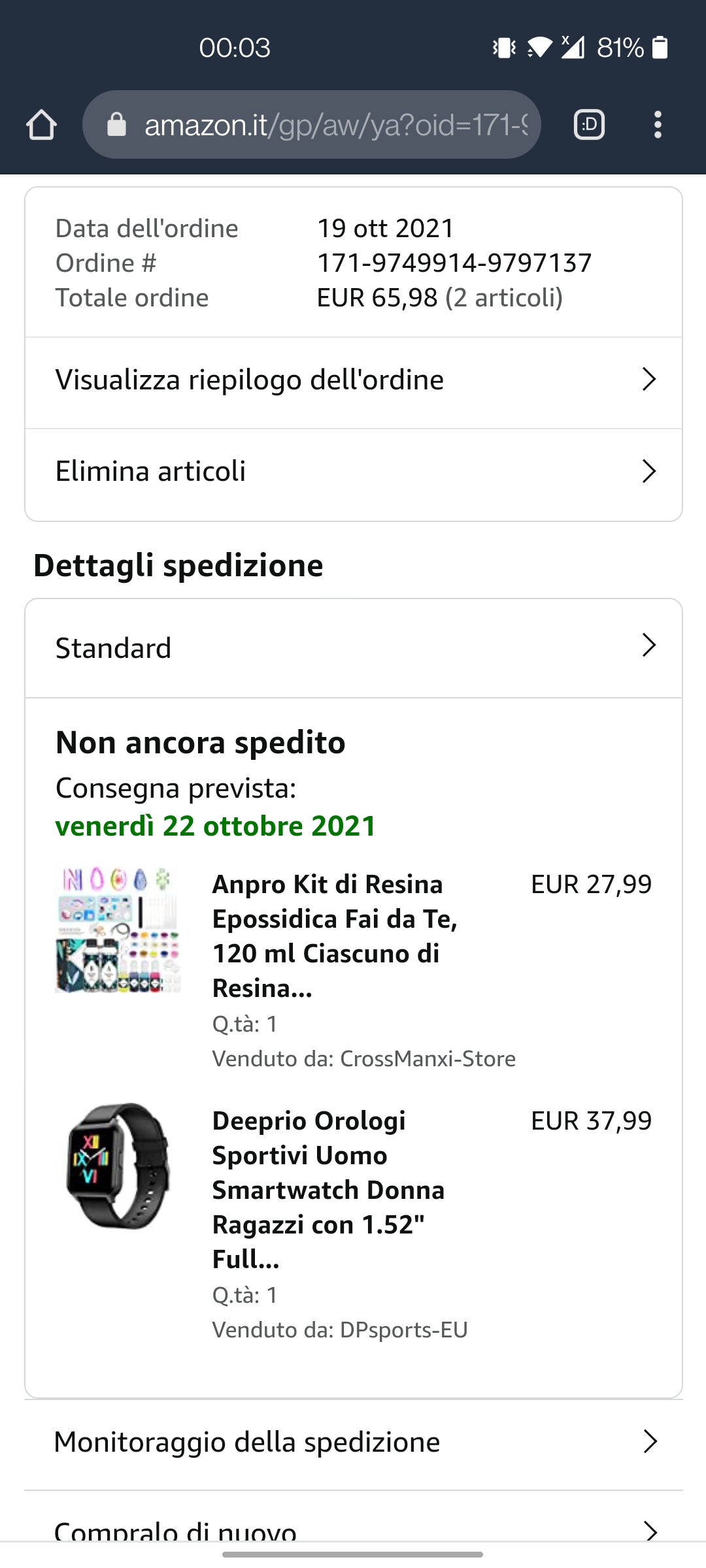706x1568 pixels.
Task: Expand the Visualizza riepilogo chevron arrow
Action: coord(648,380)
